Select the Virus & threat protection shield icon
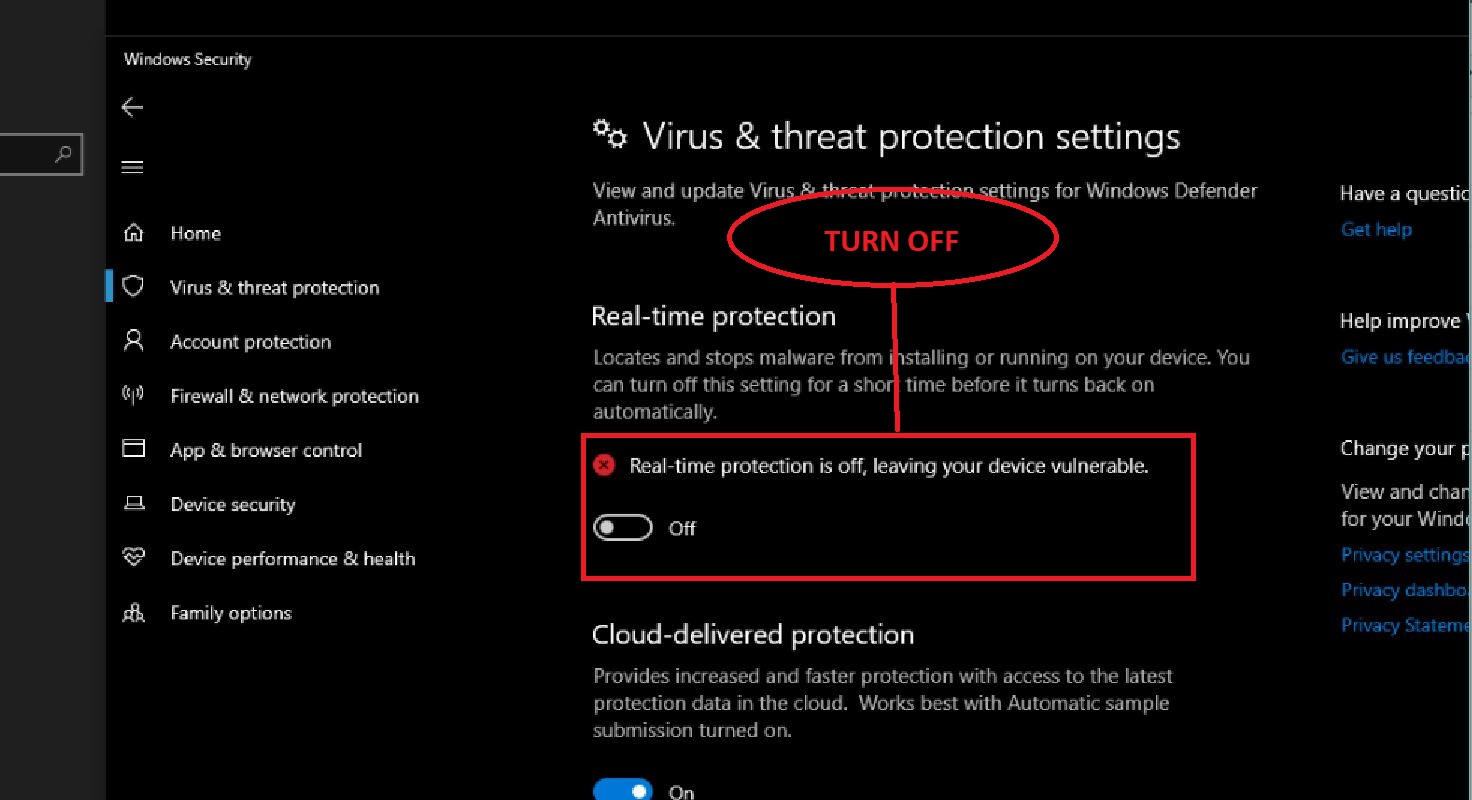Screen dimensions: 1472x800 (134, 287)
